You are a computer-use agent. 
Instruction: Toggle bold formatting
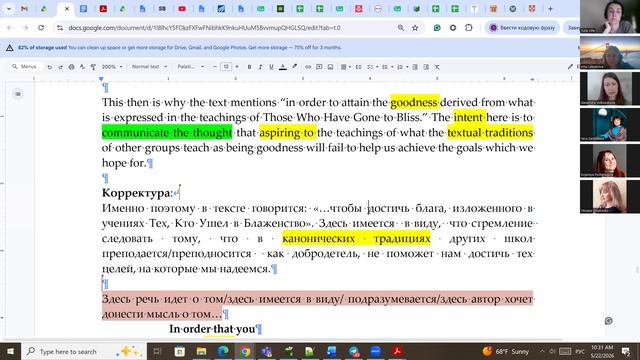pos(249,67)
